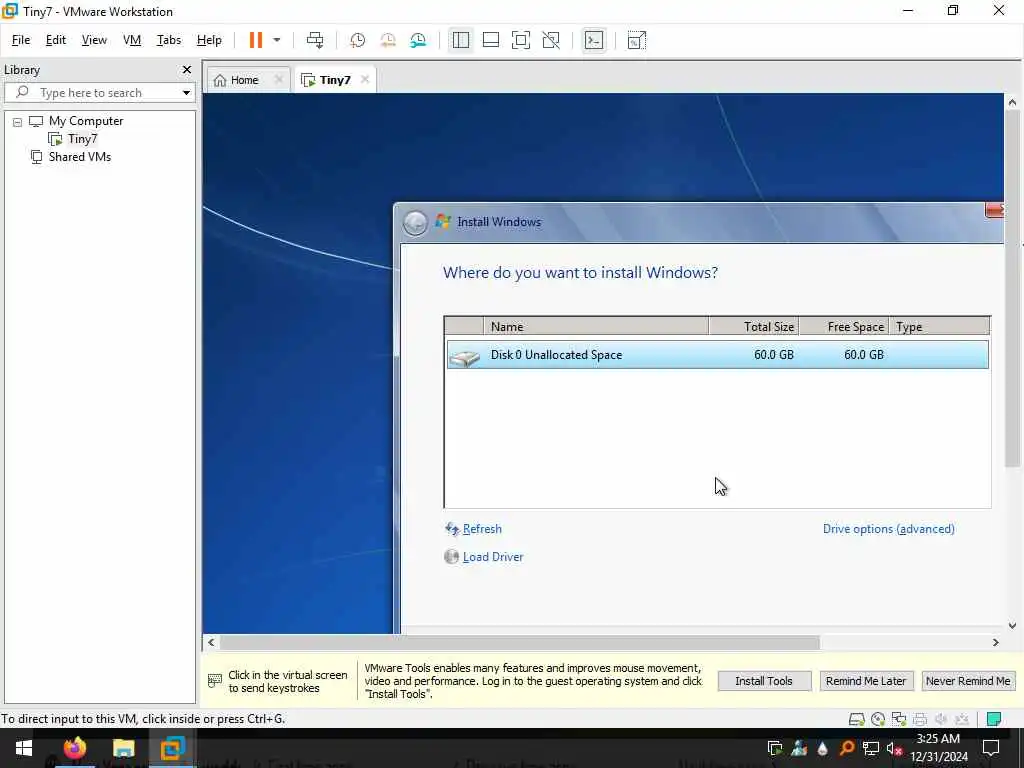Open the VM menu

(132, 40)
